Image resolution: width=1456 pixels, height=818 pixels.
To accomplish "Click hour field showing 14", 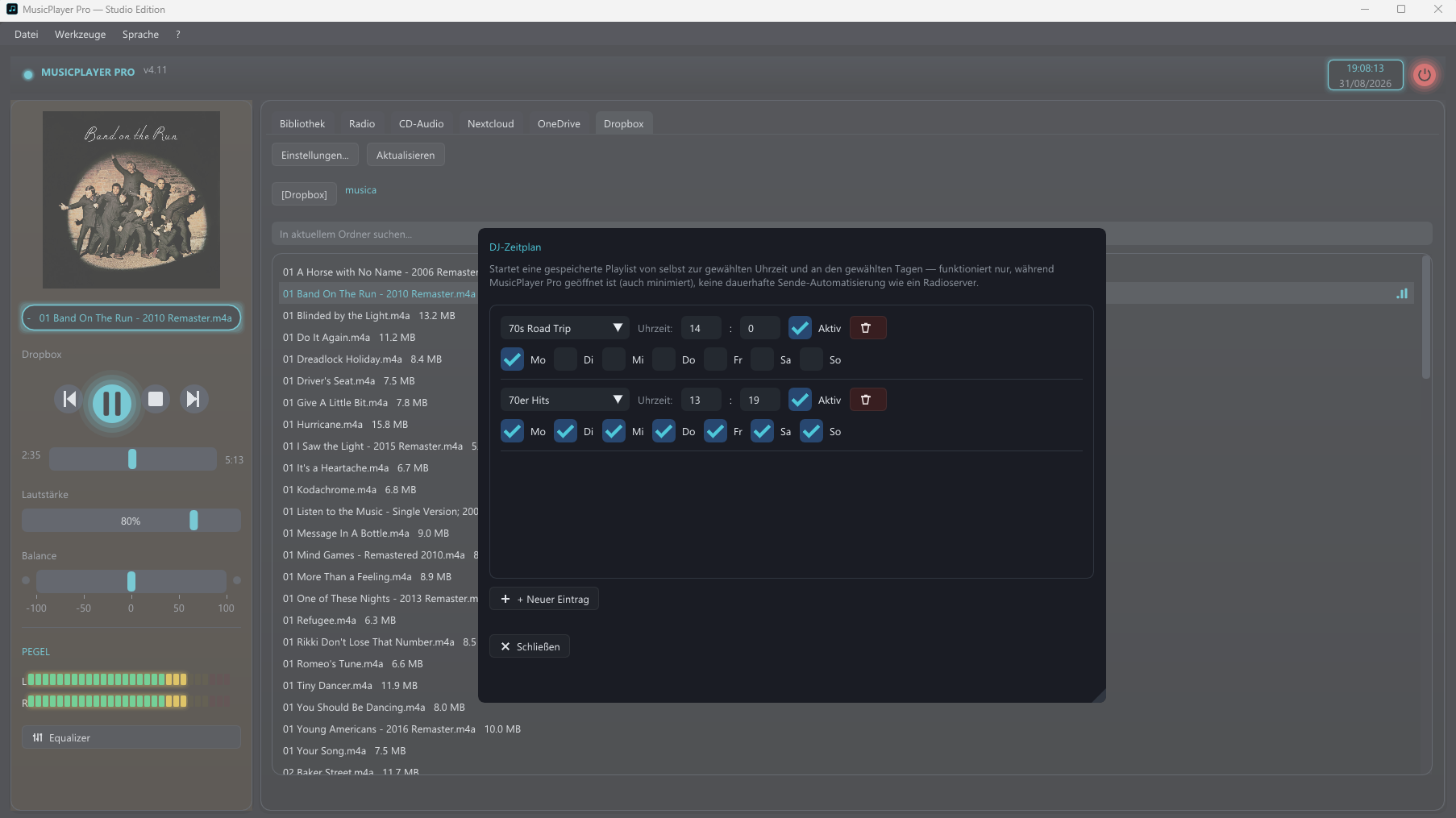I will (701, 328).
